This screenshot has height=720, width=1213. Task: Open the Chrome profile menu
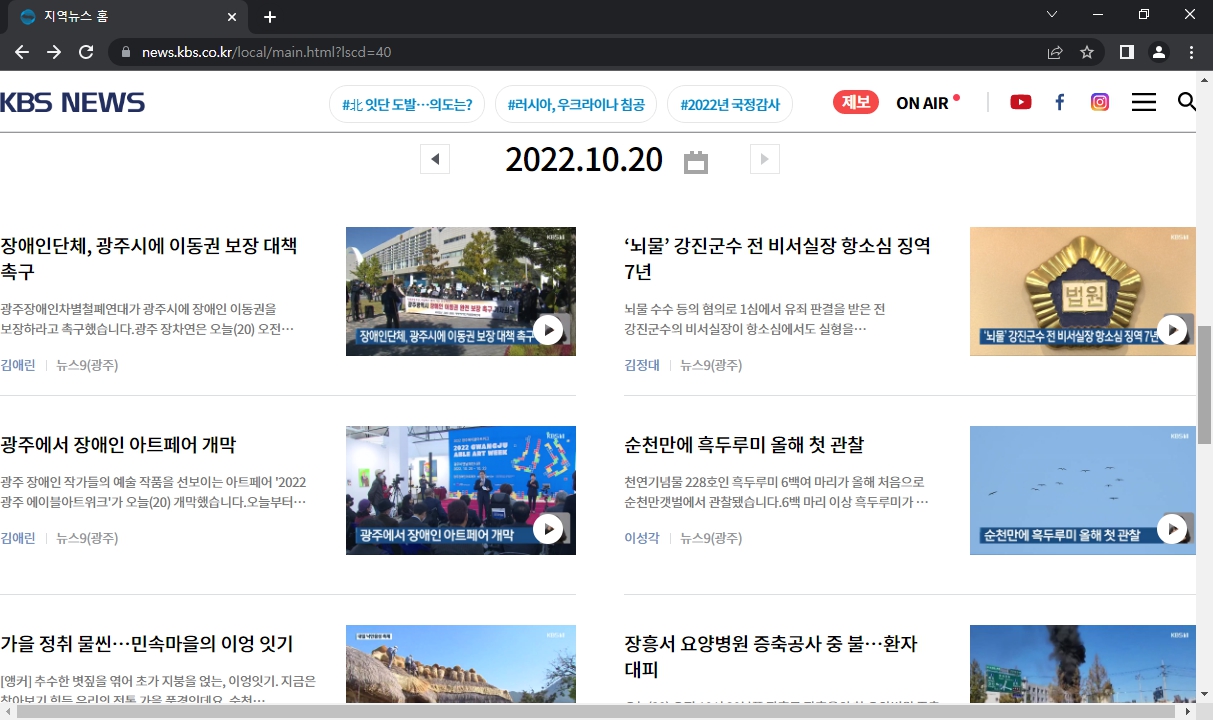tap(1159, 52)
